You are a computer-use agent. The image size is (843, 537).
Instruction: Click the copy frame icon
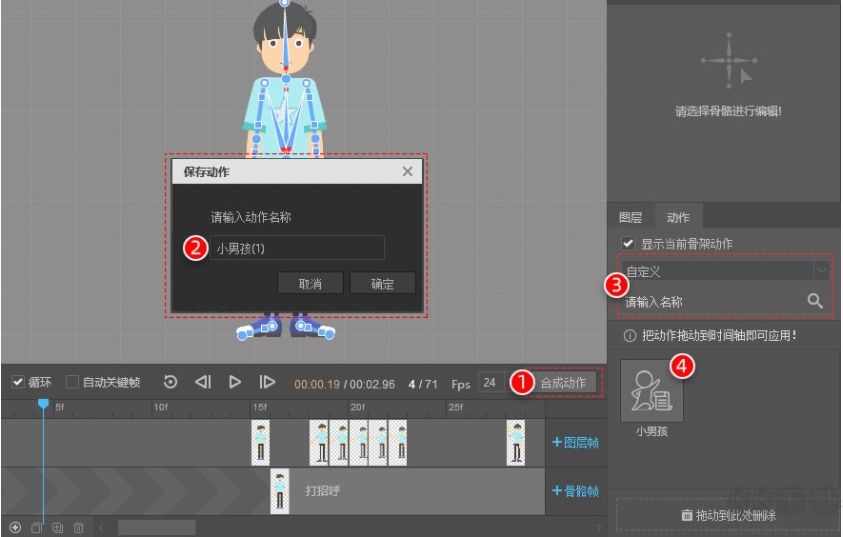(37, 528)
